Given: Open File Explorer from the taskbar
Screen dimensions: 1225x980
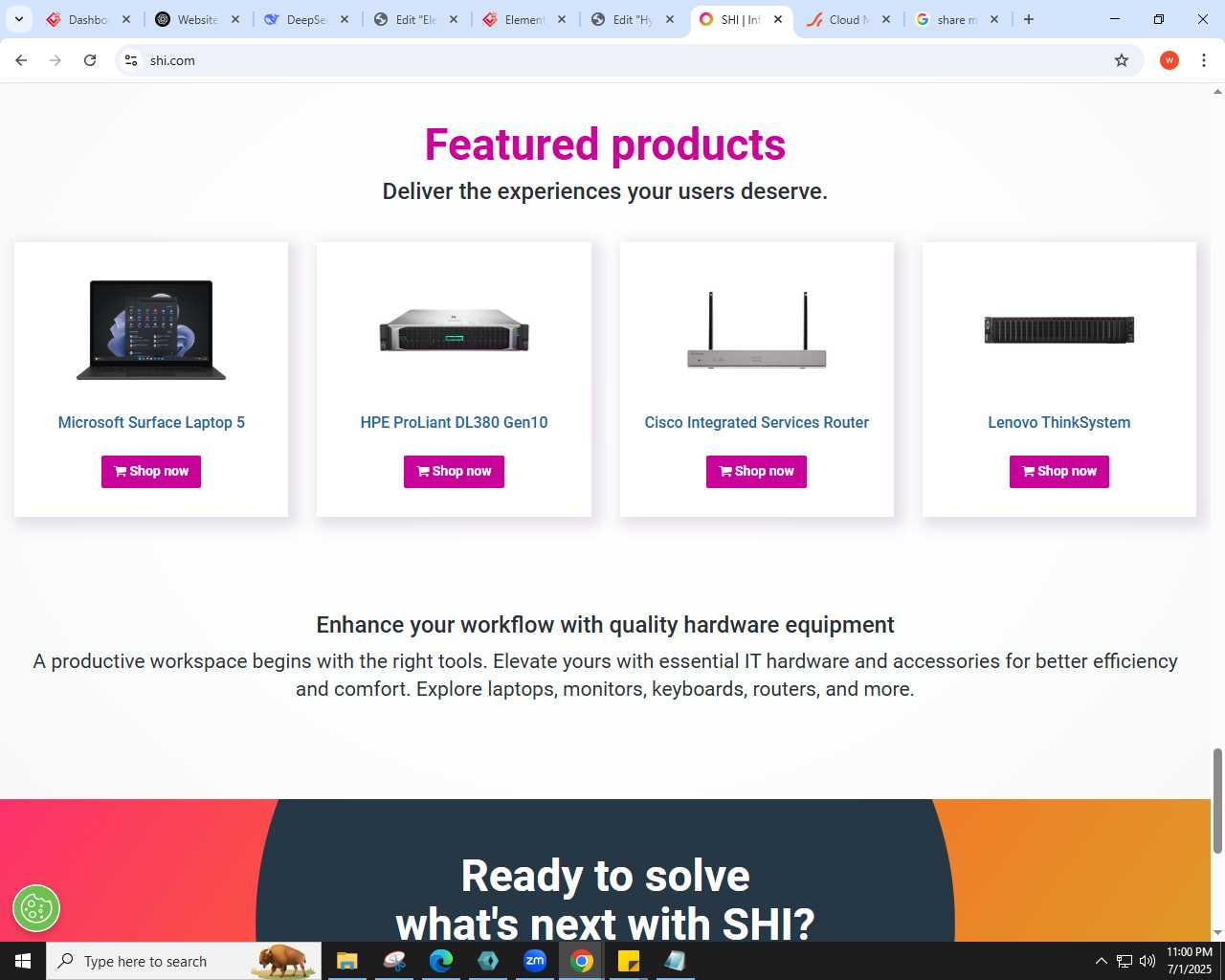Looking at the screenshot, I should pos(347,961).
